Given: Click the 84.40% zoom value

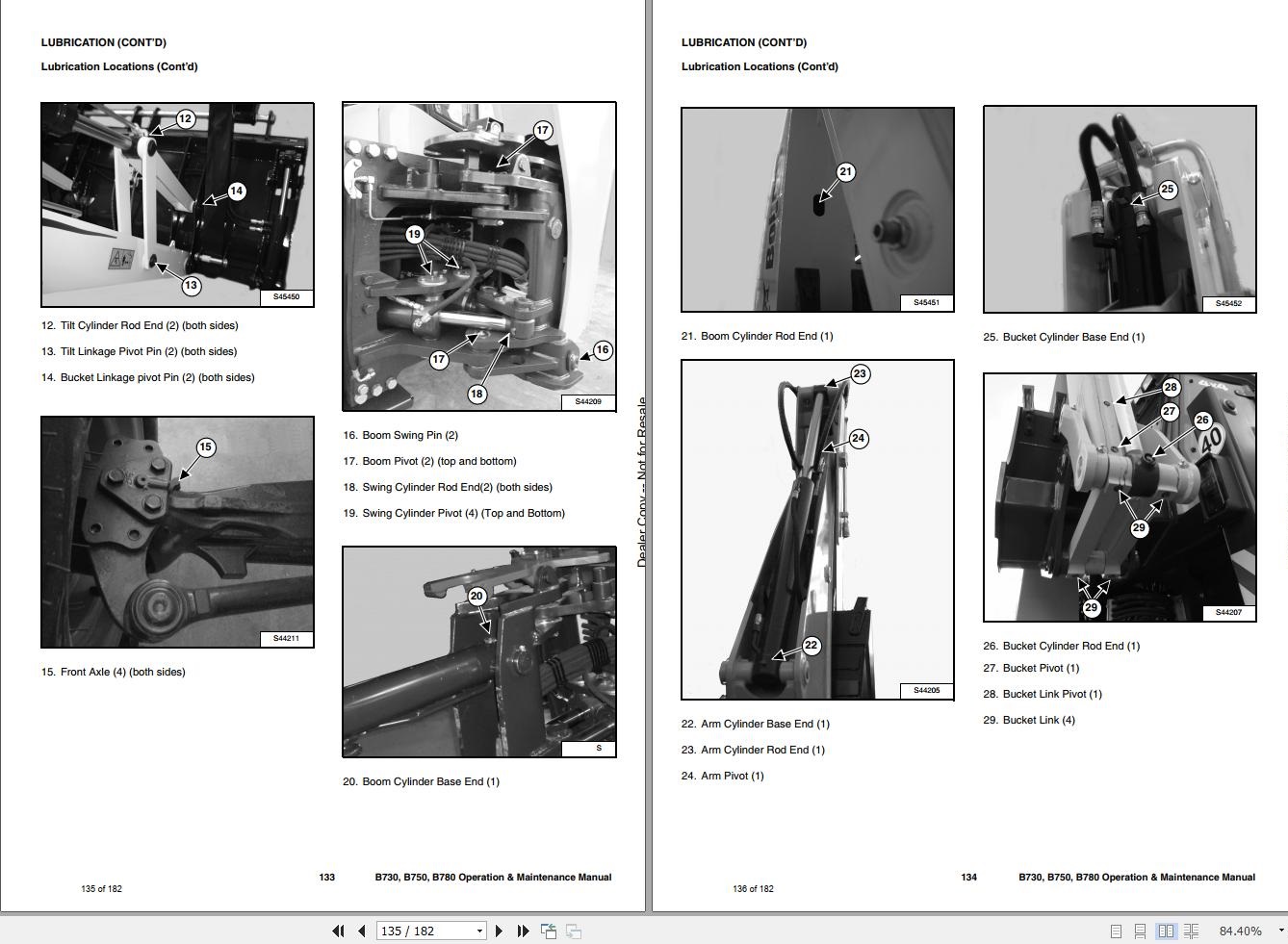Looking at the screenshot, I should pyautogui.click(x=1240, y=931).
